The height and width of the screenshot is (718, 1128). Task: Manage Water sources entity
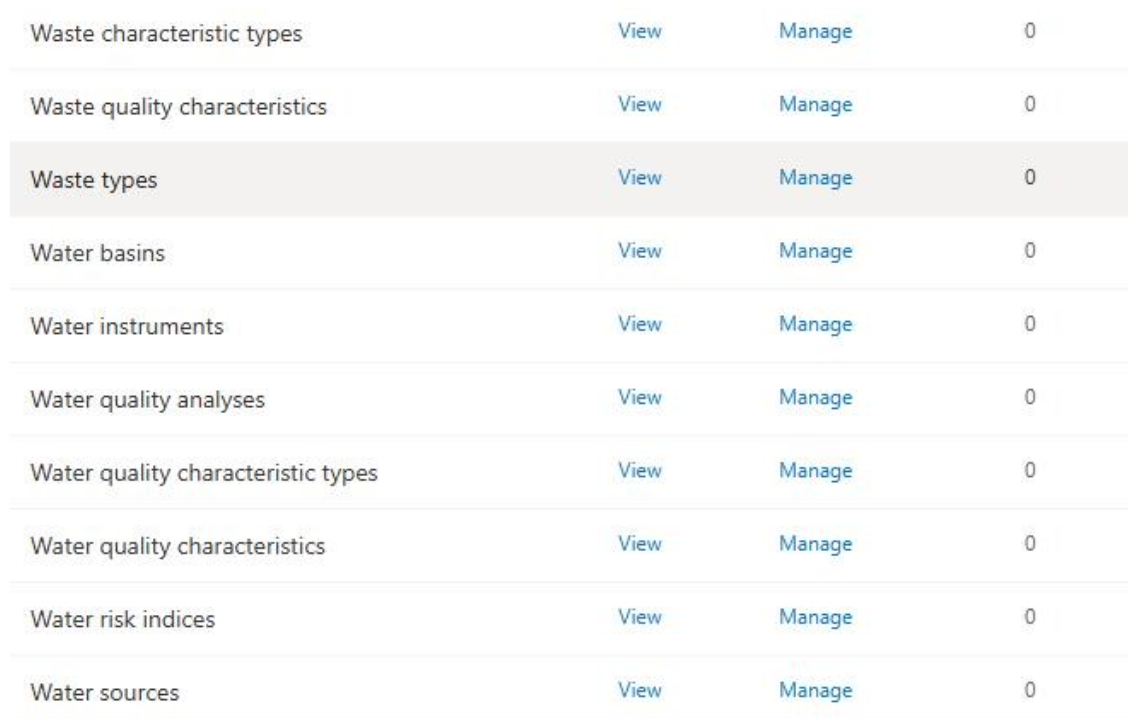coord(815,690)
